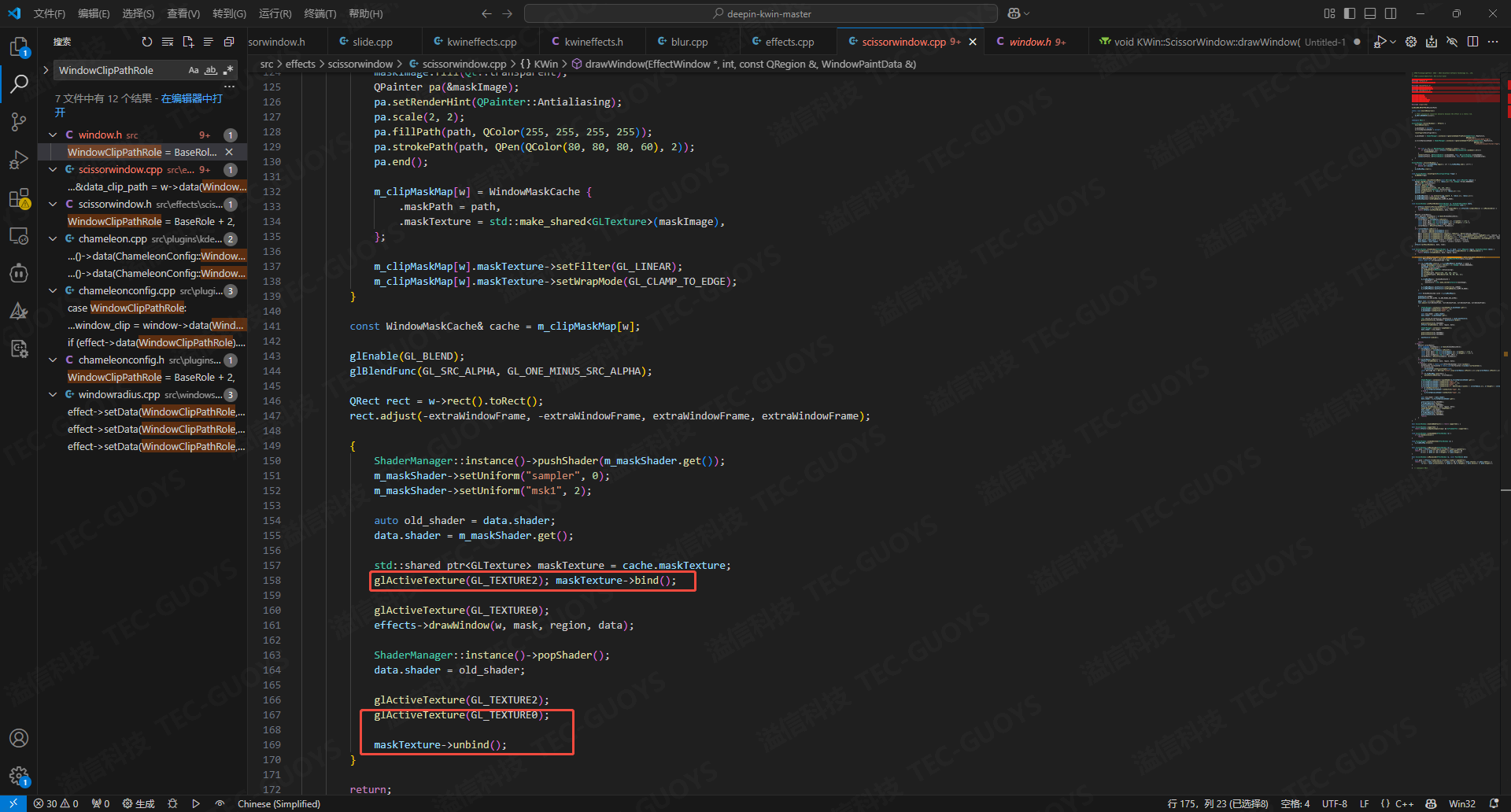This screenshot has height=812, width=1511.
Task: Customize layout from the title bar
Action: [1329, 13]
